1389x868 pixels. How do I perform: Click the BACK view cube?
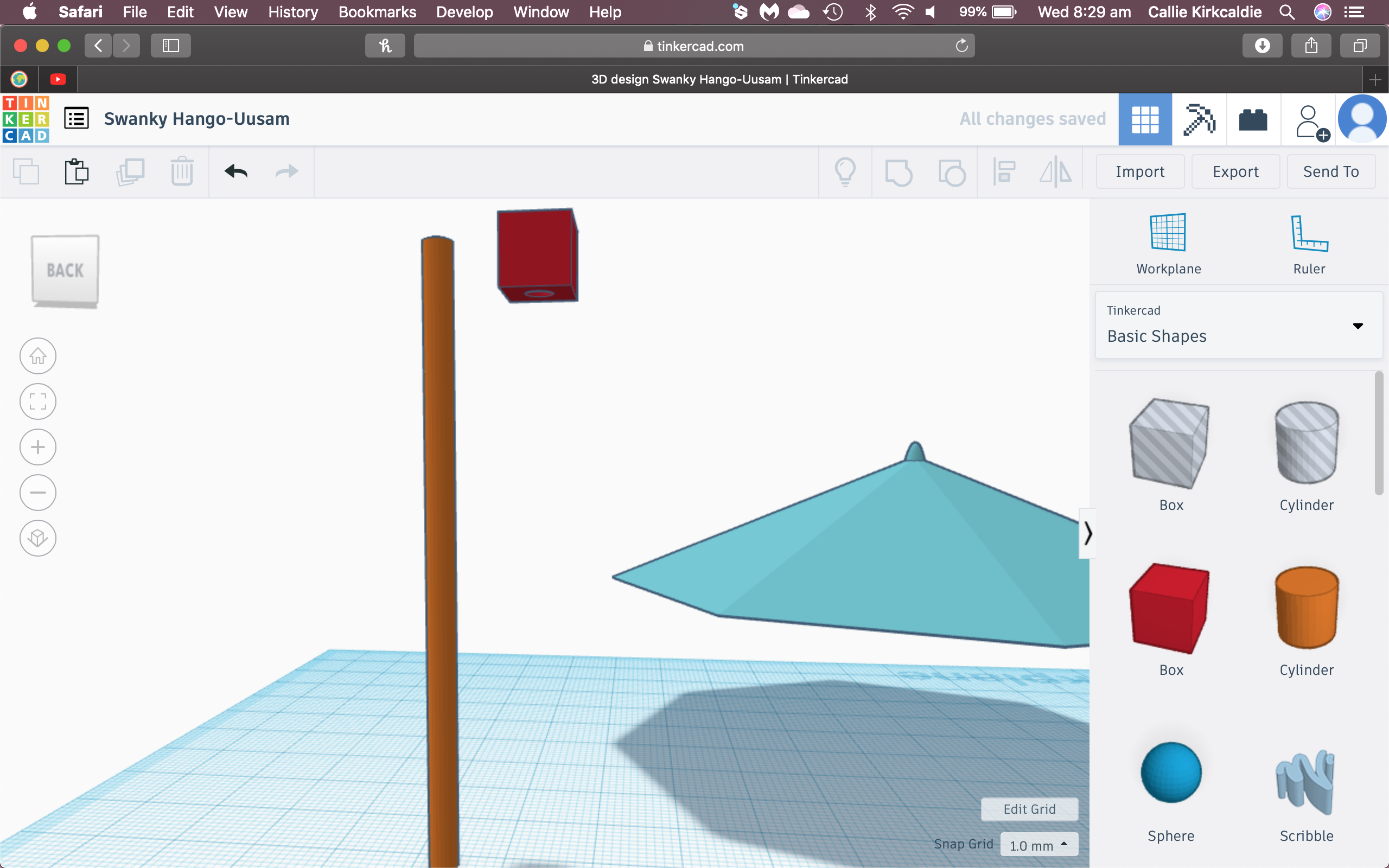point(65,270)
